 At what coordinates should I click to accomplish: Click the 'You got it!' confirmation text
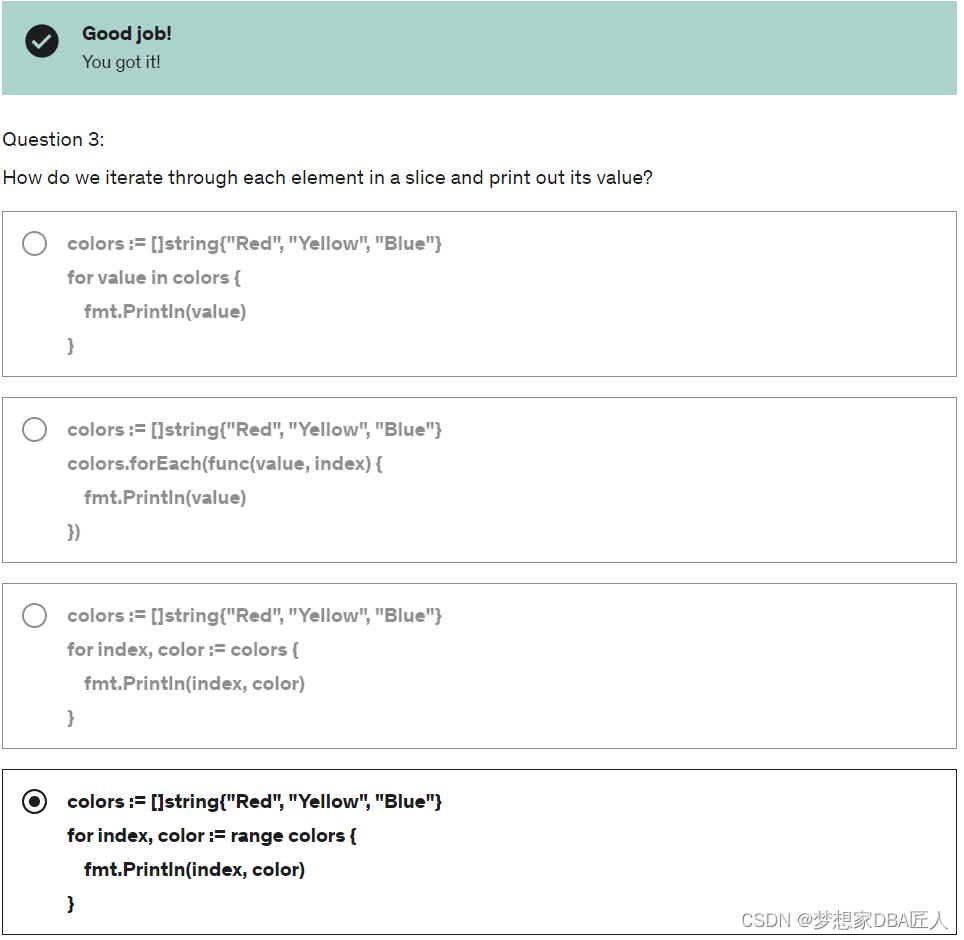coord(121,62)
